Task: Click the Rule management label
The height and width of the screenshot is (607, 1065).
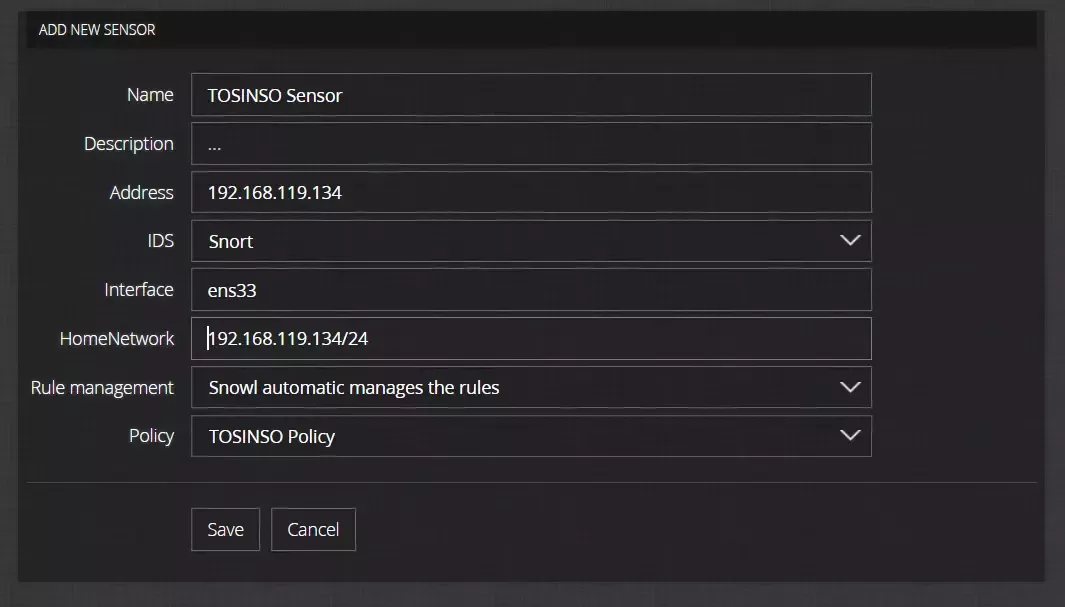Action: coord(103,388)
